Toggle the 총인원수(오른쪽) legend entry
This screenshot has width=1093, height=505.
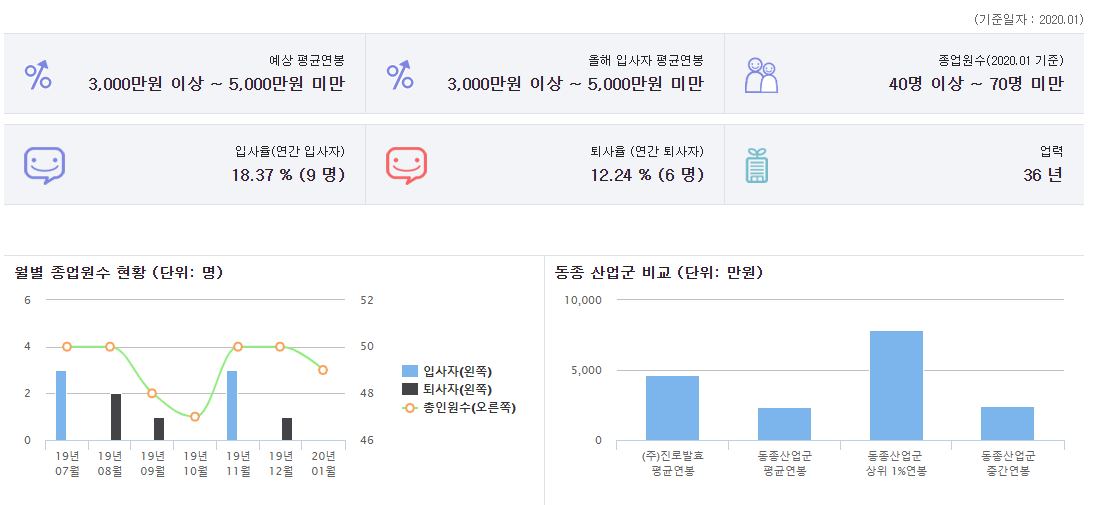click(x=459, y=408)
